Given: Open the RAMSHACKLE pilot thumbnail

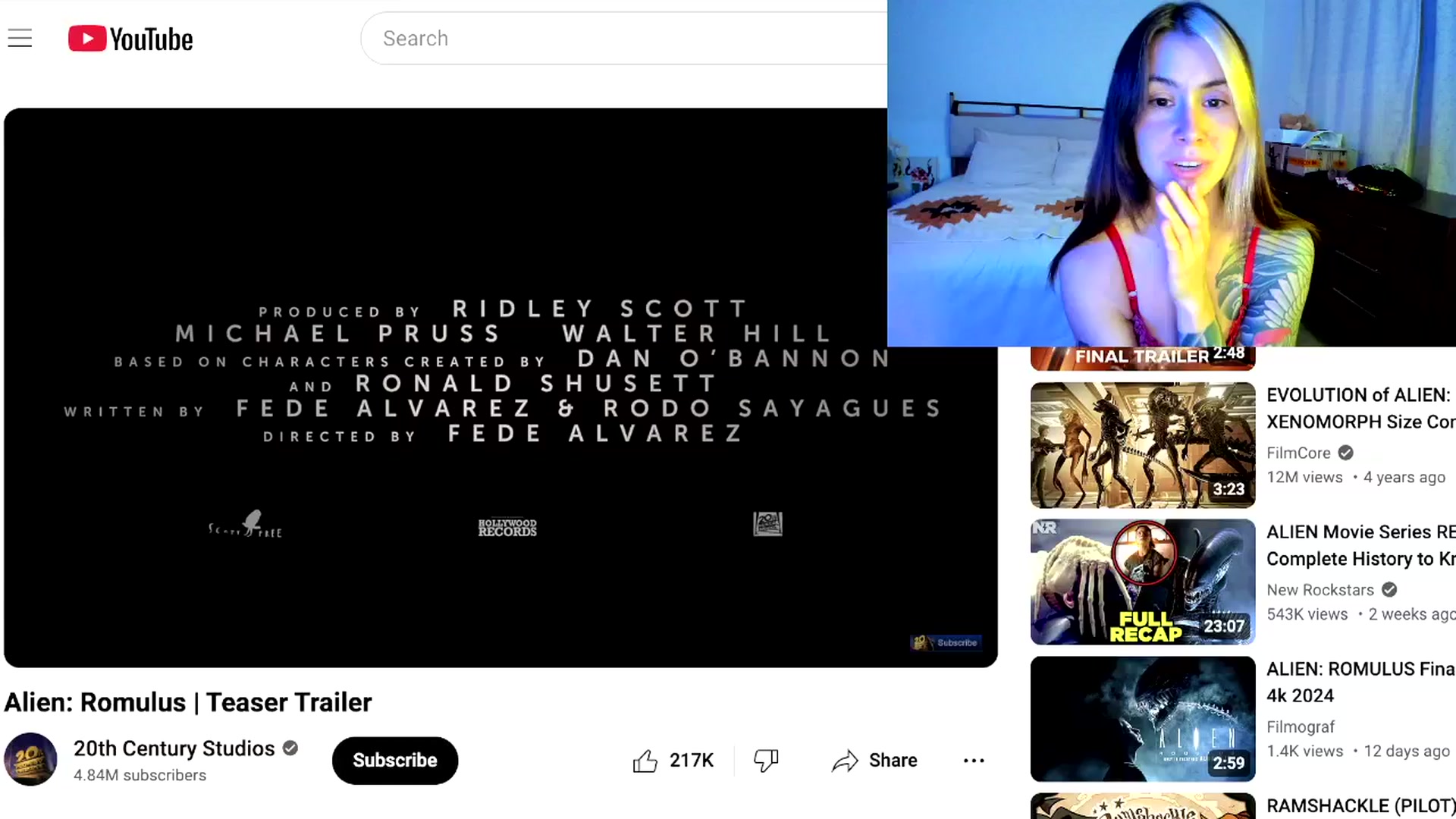Looking at the screenshot, I should 1143,806.
